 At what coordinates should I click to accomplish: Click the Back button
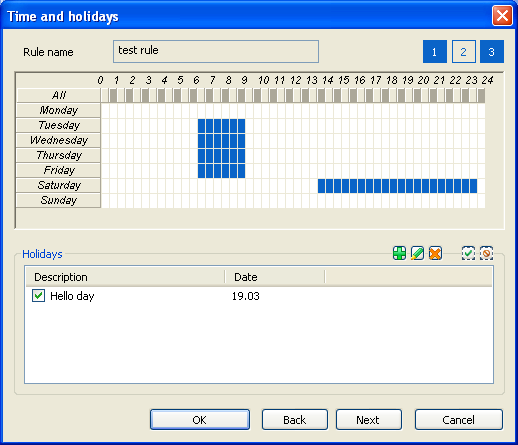coord(295,420)
